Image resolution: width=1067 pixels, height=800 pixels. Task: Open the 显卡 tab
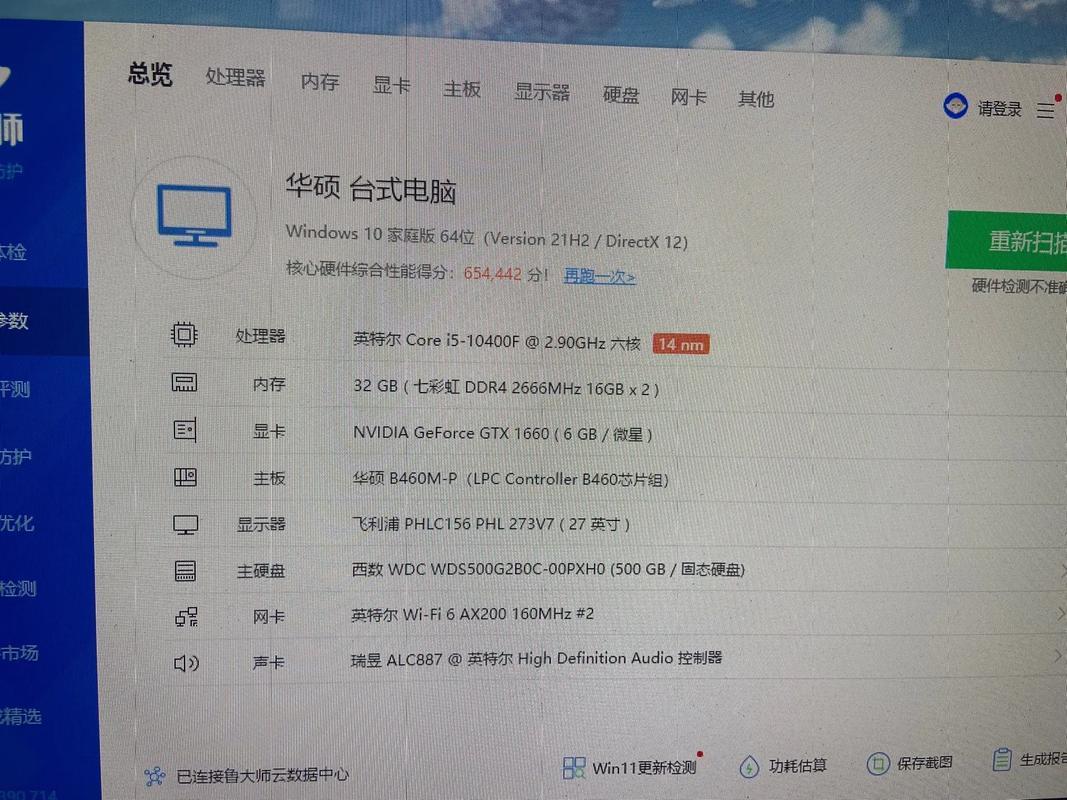tap(391, 86)
